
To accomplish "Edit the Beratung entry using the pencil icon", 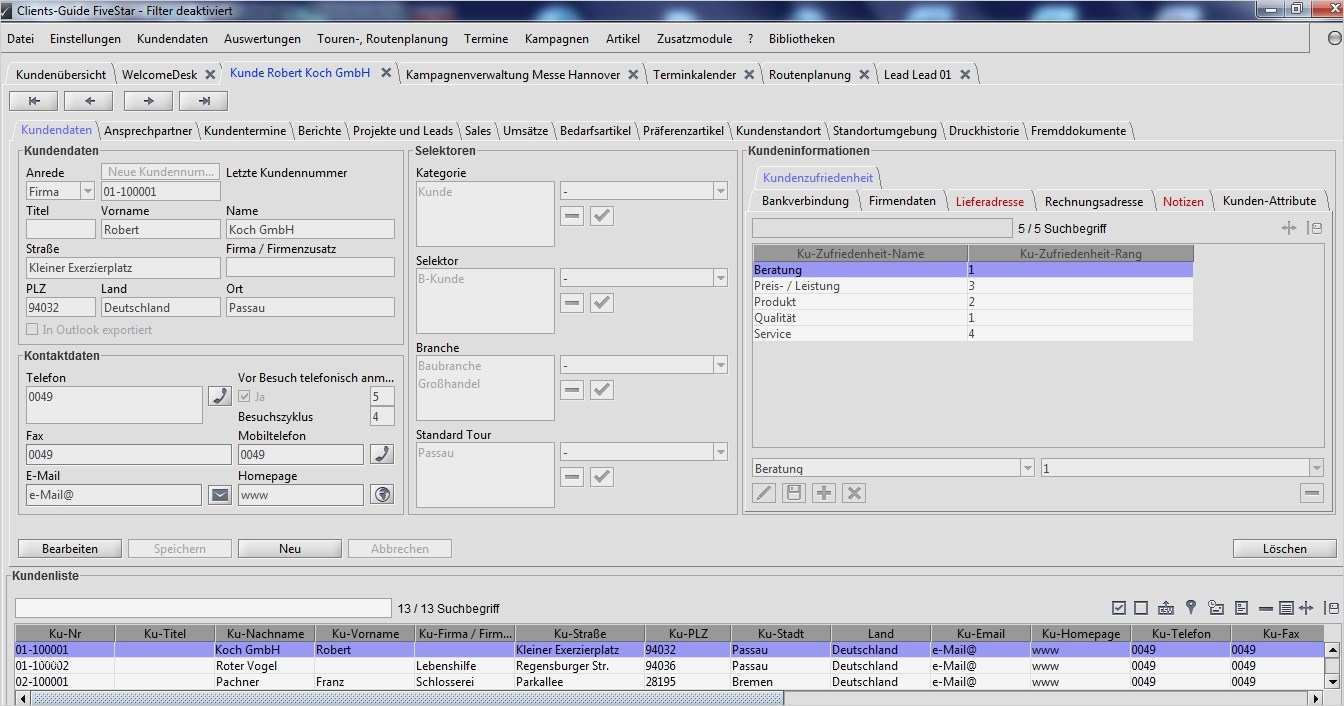I will pyautogui.click(x=763, y=492).
